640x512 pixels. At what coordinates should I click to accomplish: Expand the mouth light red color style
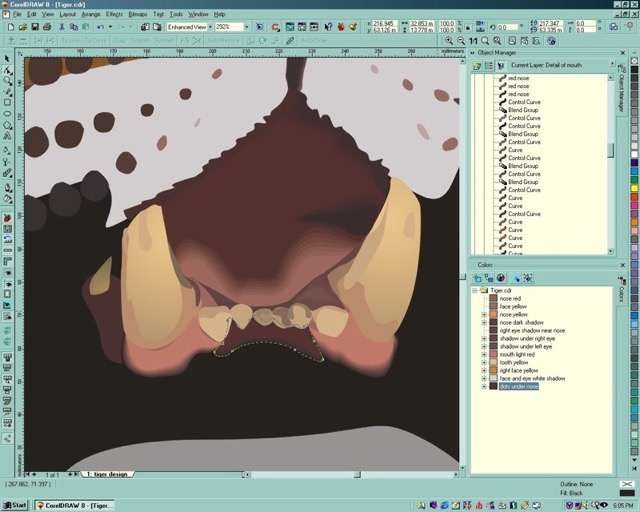[x=484, y=354]
